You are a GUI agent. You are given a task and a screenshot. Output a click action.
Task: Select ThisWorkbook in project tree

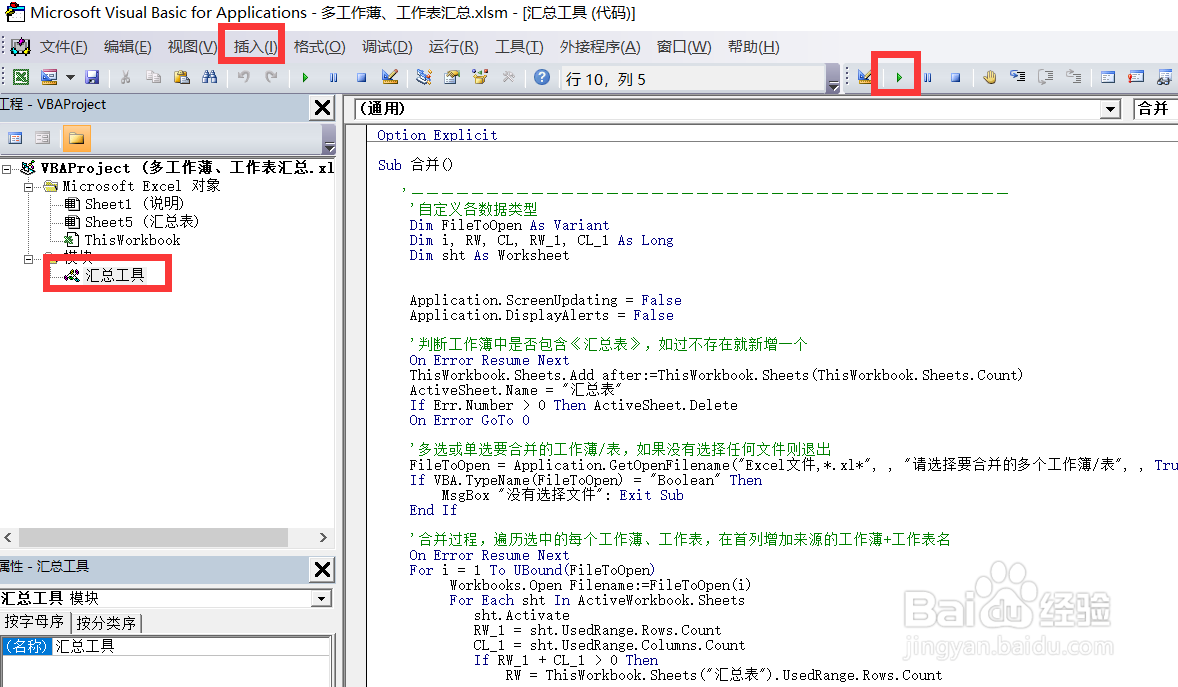[x=122, y=241]
